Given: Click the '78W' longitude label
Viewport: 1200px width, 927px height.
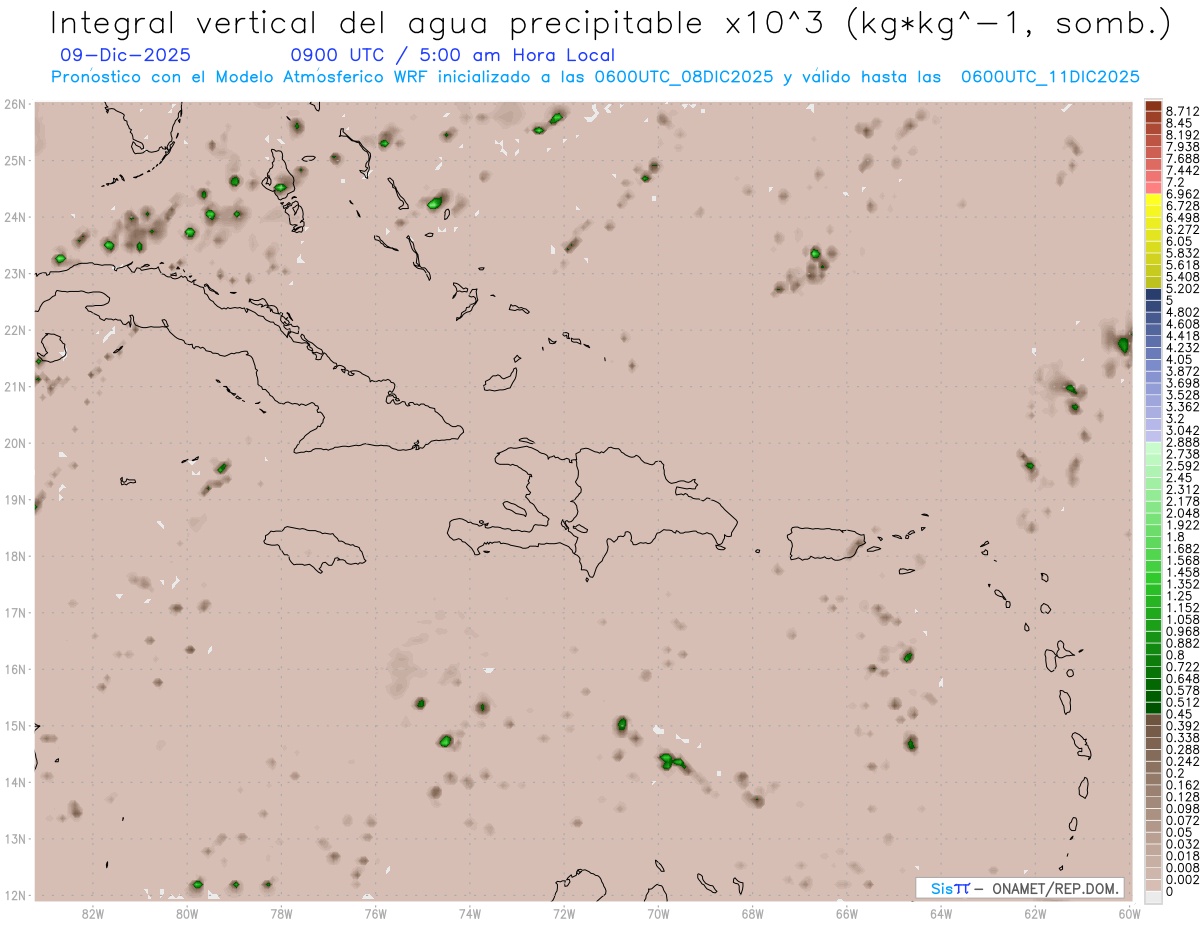Looking at the screenshot, I should [x=281, y=912].
